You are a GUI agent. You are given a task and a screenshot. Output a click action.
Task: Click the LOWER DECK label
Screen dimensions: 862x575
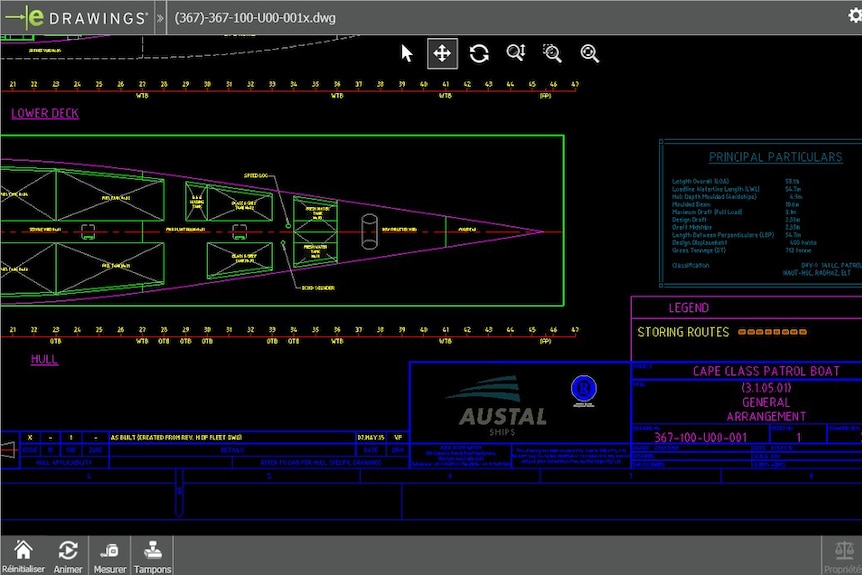tap(45, 113)
